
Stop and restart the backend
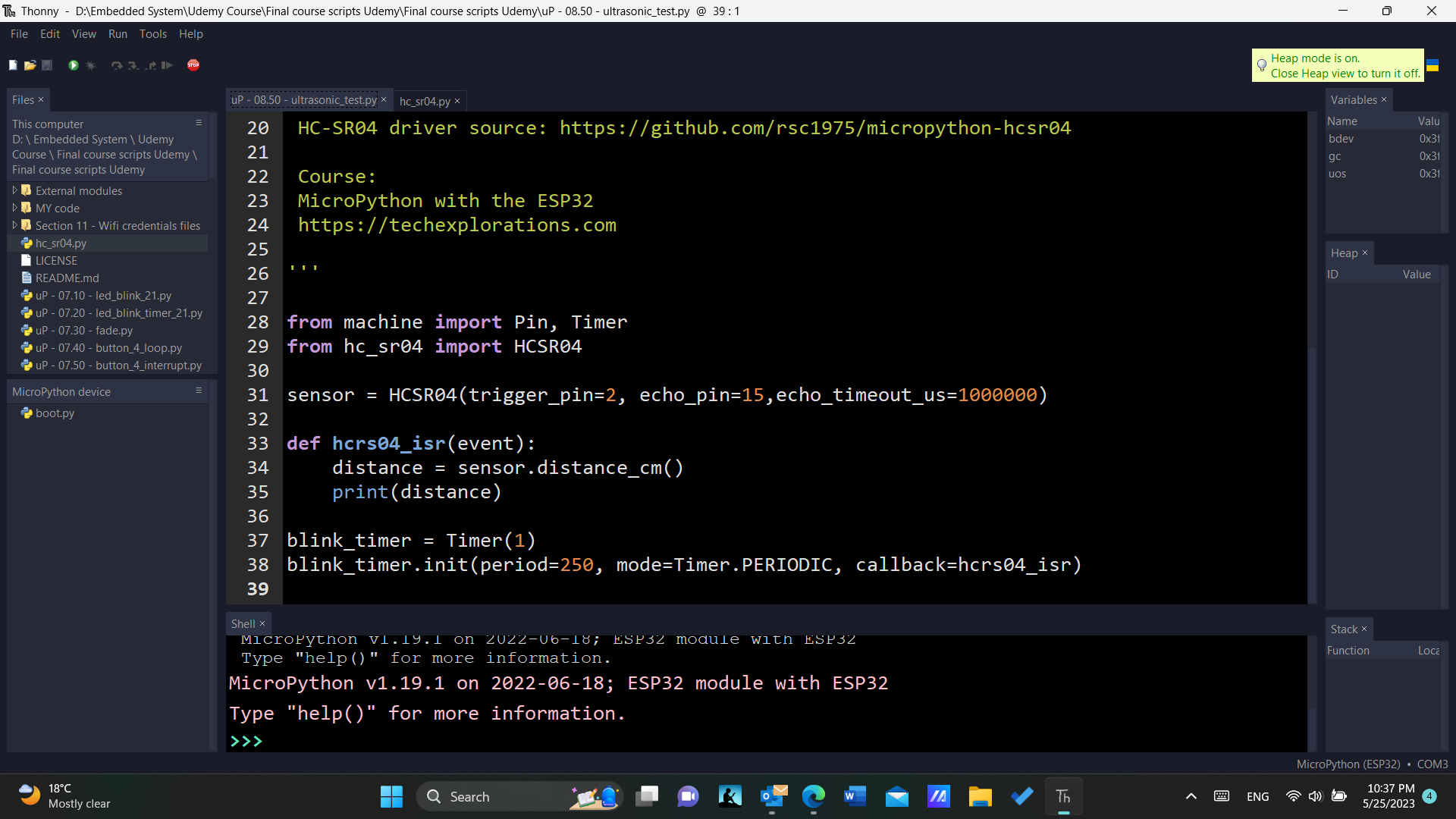pyautogui.click(x=193, y=65)
